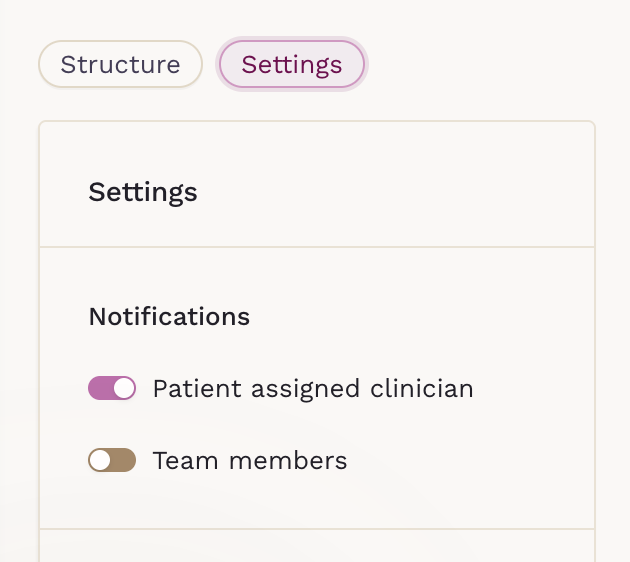Turn on team member notifications switch
This screenshot has width=630, height=562.
[x=112, y=460]
